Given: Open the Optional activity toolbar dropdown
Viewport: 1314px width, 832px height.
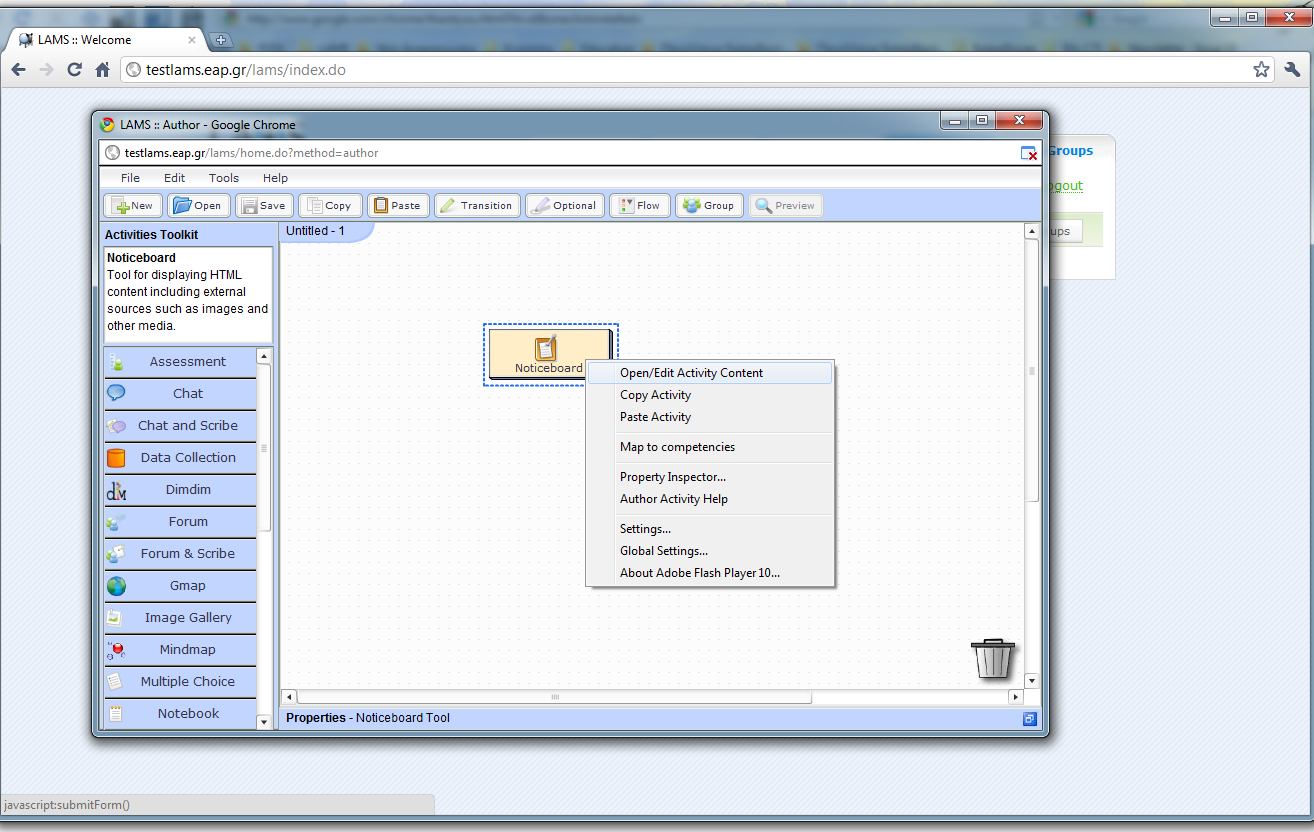Looking at the screenshot, I should tap(565, 205).
